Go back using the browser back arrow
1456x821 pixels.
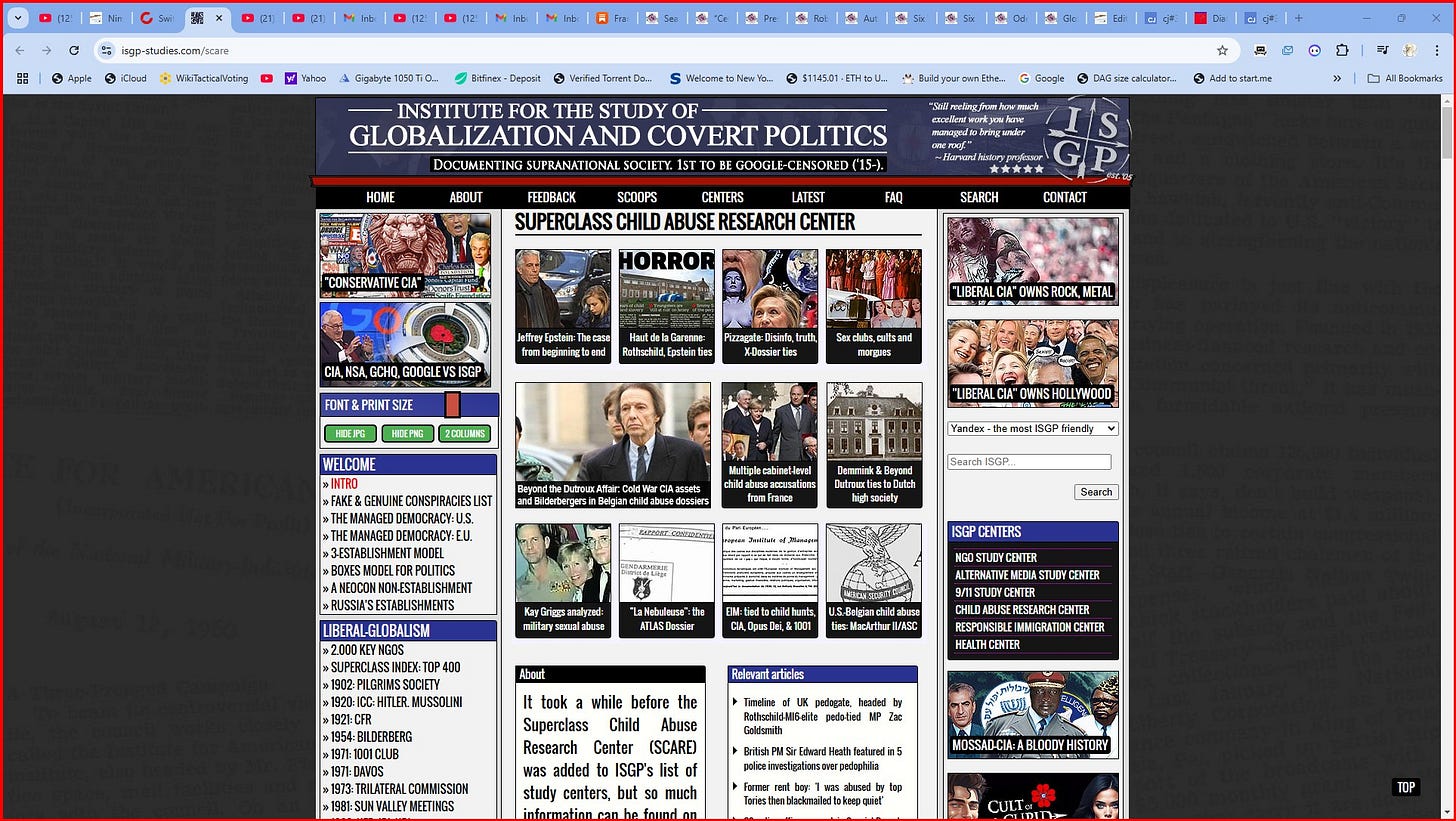point(20,50)
